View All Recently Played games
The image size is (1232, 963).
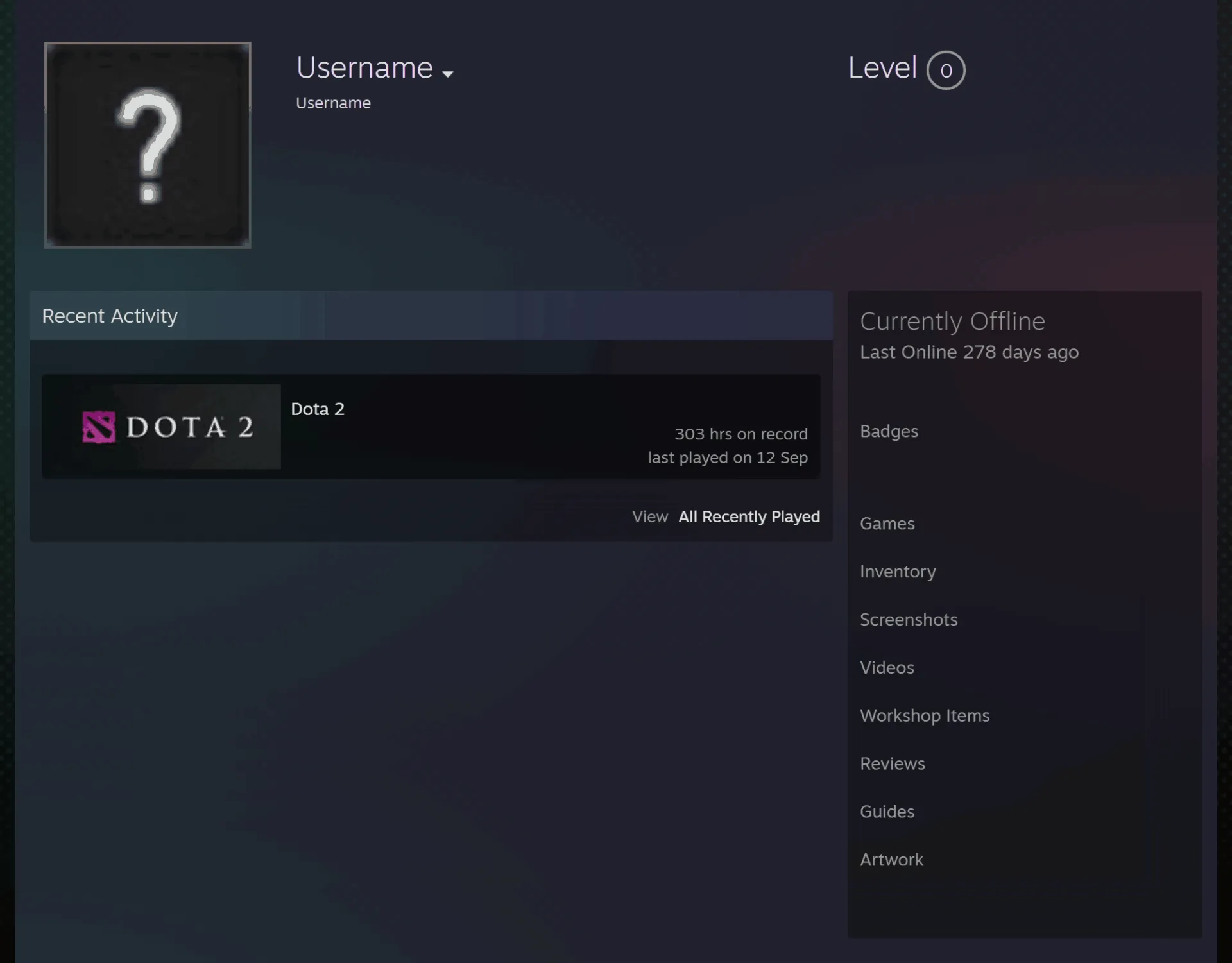tap(749, 516)
